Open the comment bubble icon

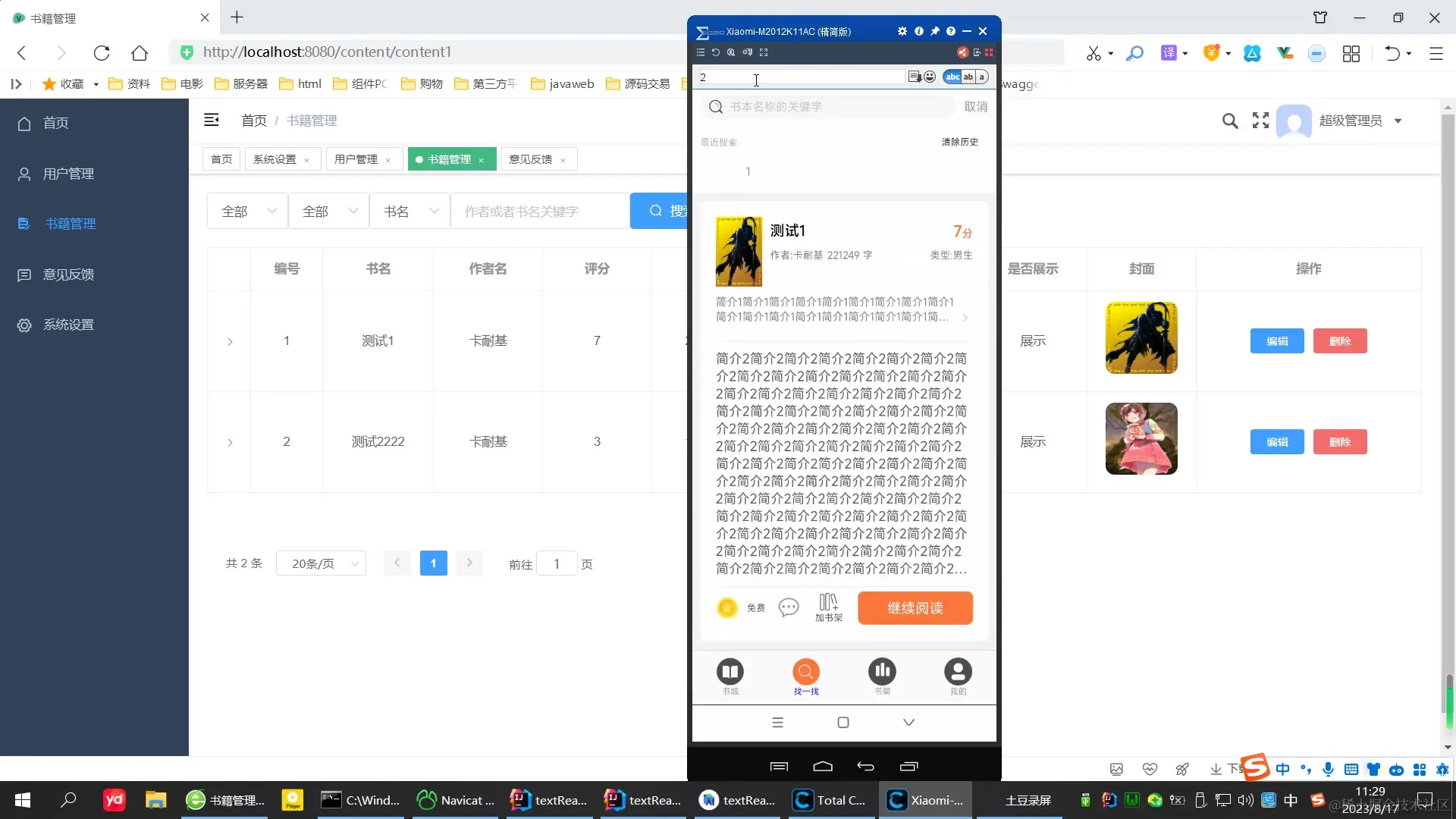click(x=789, y=607)
